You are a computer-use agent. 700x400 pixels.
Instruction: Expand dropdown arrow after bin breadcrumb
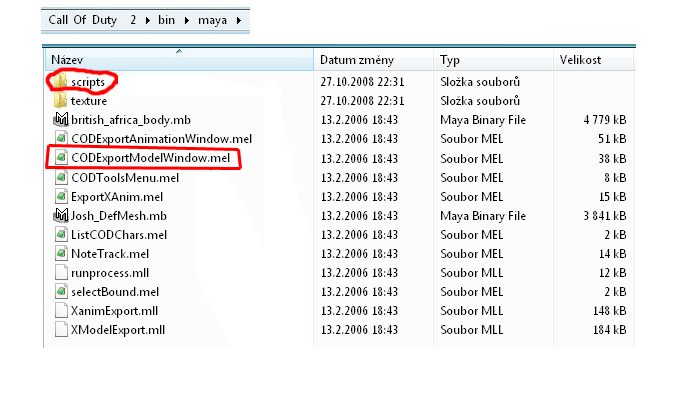[x=187, y=21]
